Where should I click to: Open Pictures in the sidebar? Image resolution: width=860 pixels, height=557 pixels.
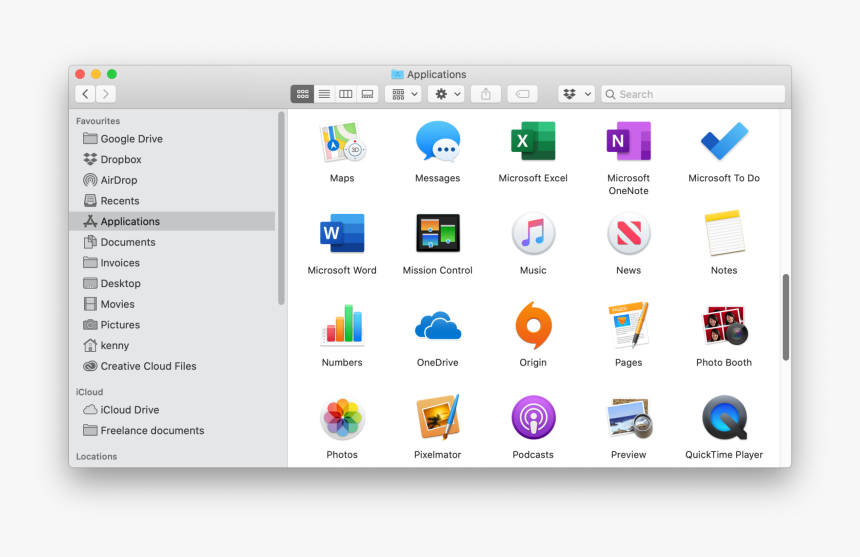coord(172,325)
